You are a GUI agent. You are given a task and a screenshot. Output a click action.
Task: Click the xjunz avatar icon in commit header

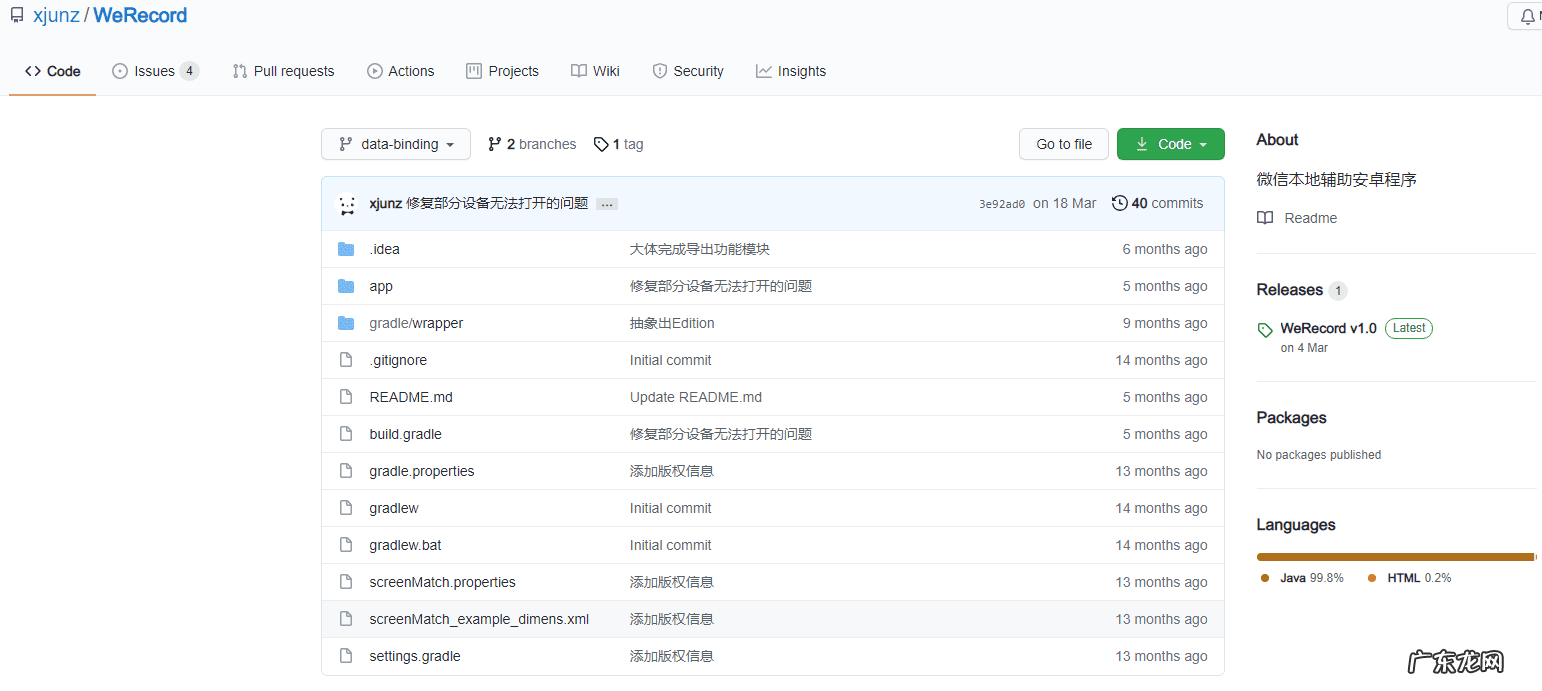coord(346,204)
